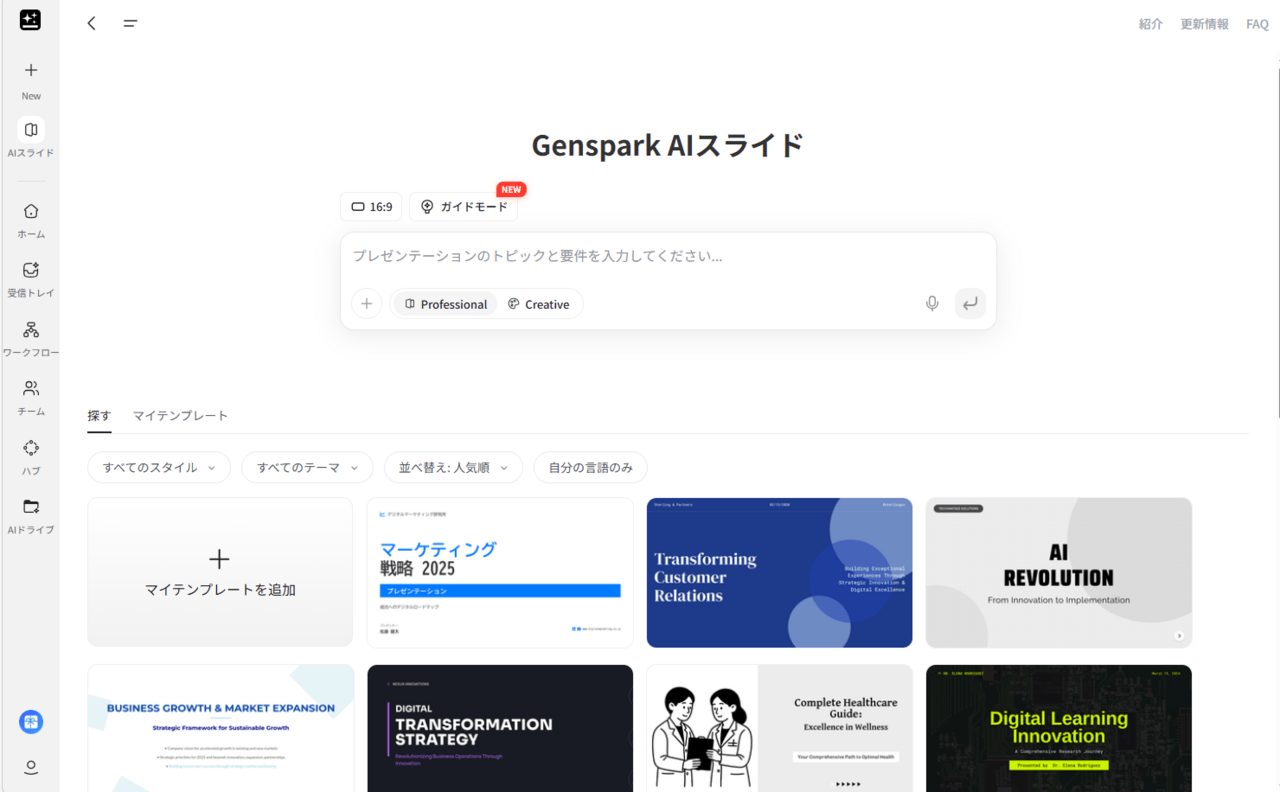Expand the すべてのテーマ dropdown
The height and width of the screenshot is (792, 1280).
[307, 467]
